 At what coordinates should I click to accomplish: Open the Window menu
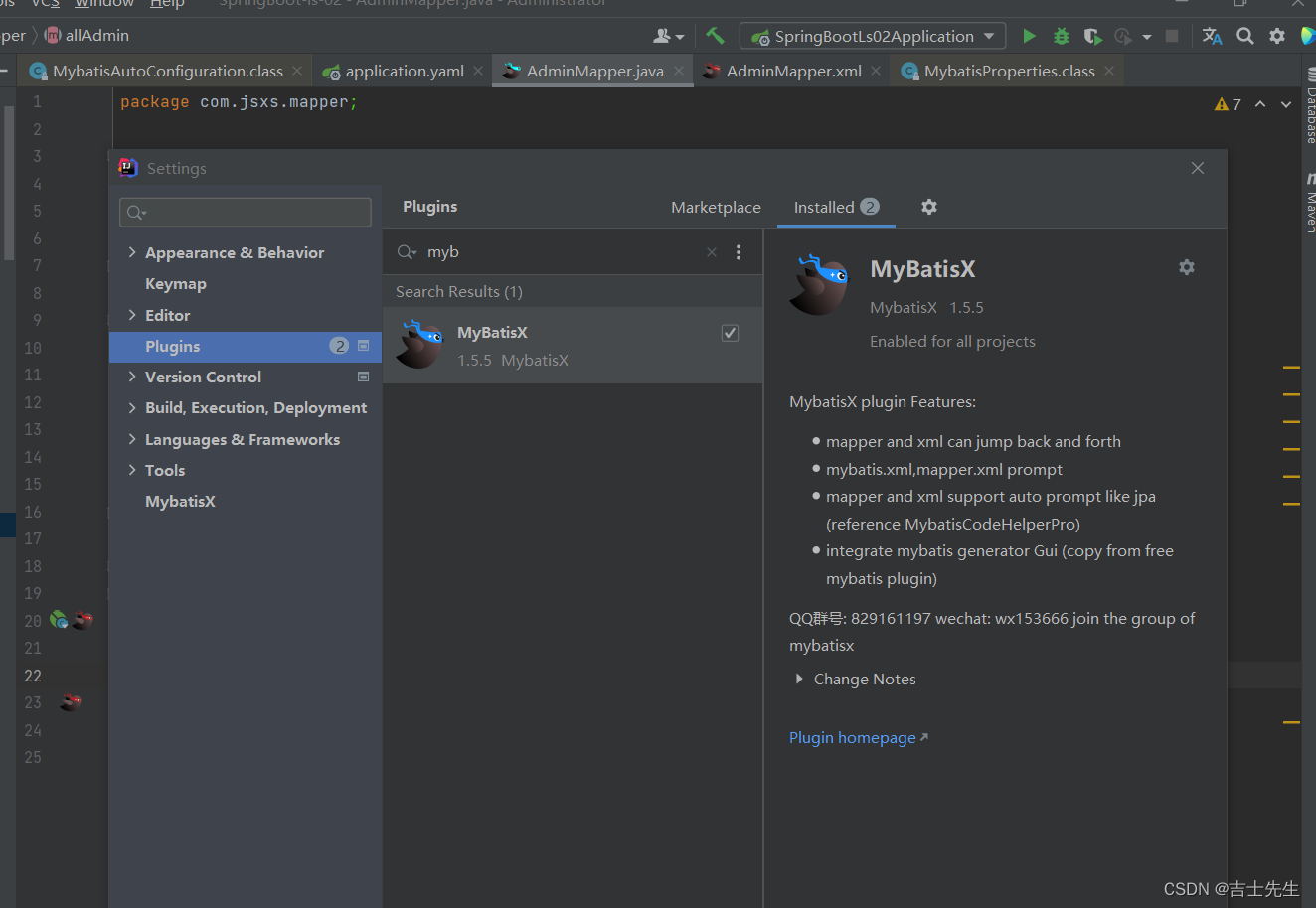click(104, 4)
